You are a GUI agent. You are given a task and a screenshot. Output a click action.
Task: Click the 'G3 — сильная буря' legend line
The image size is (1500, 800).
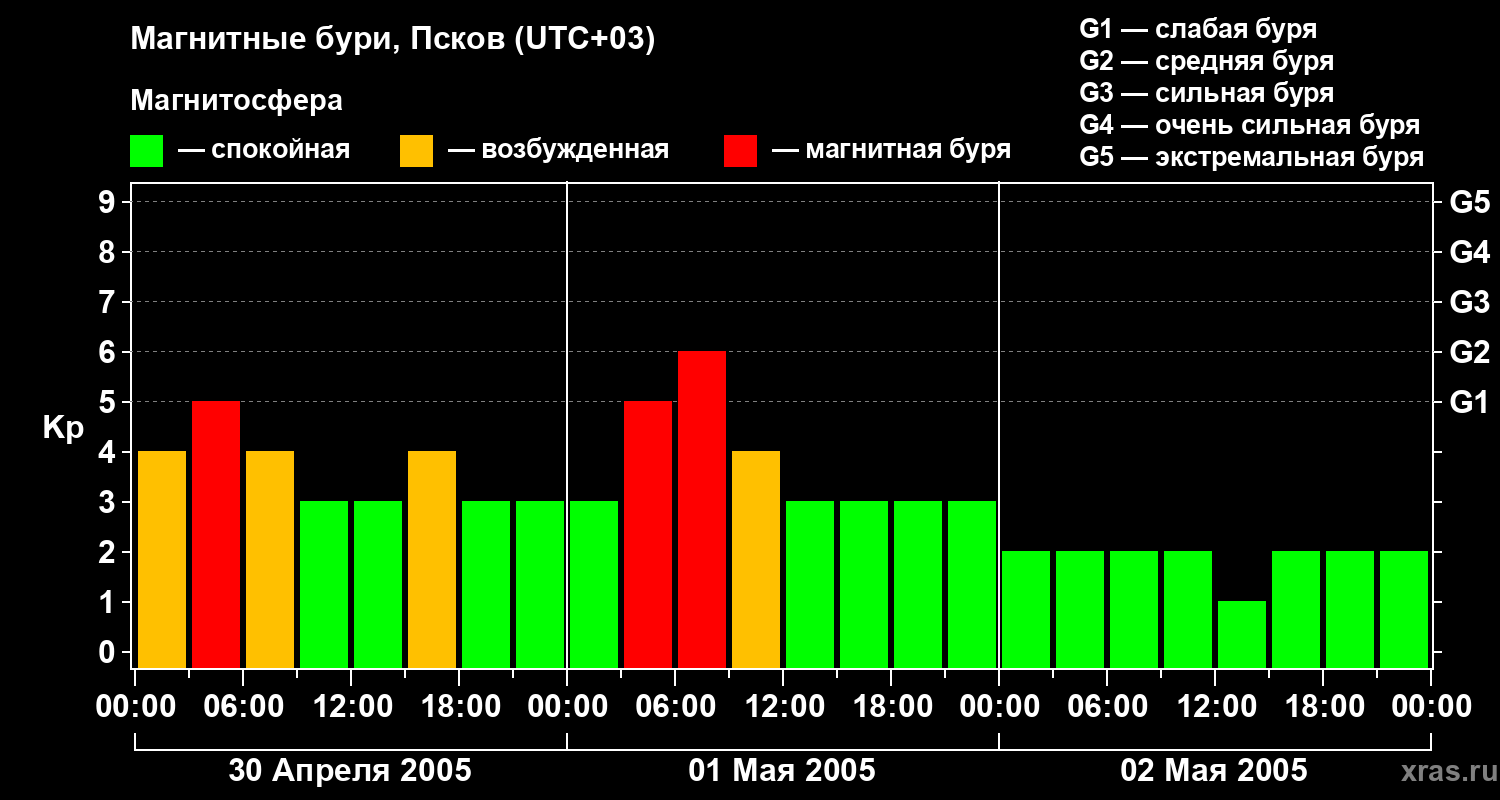coord(1207,93)
